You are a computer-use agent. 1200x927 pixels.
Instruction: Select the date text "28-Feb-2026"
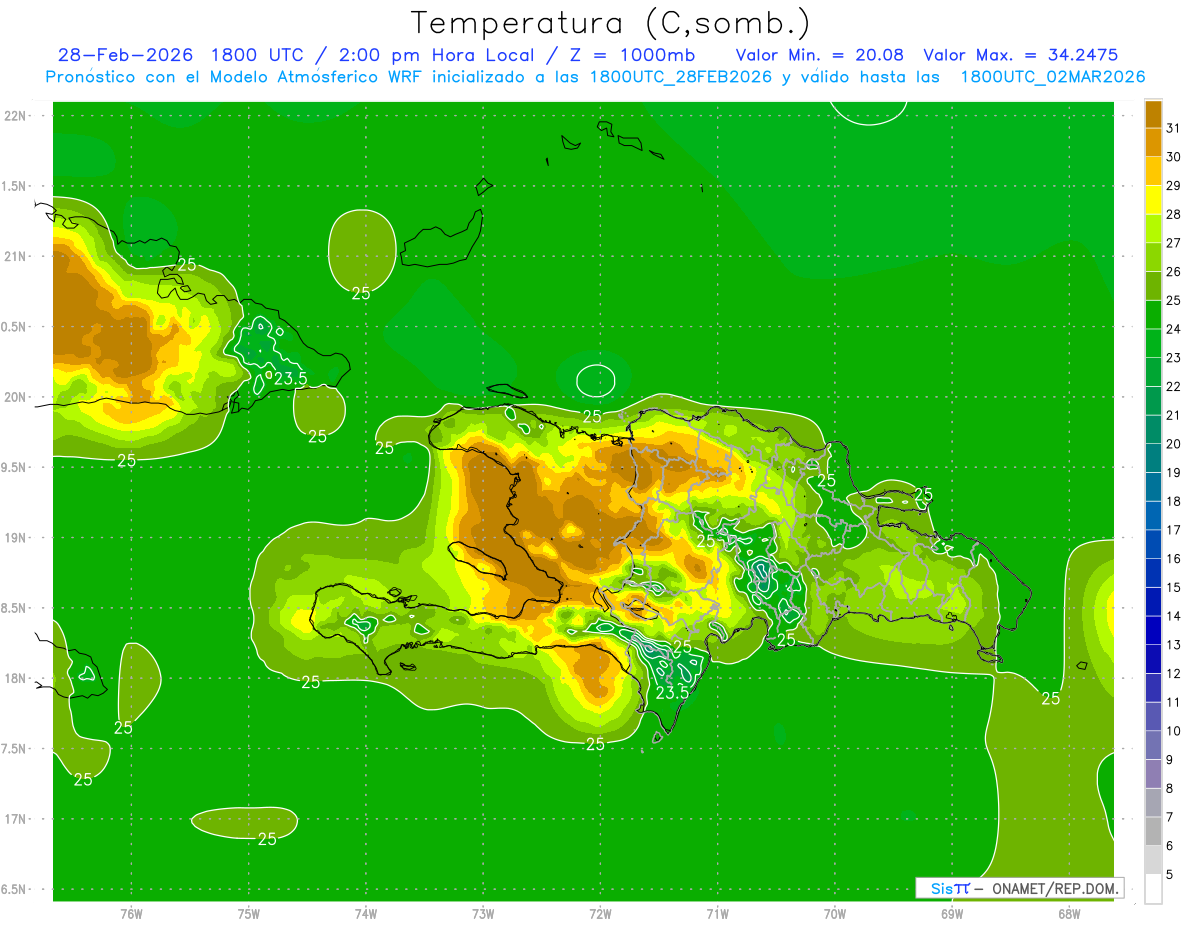coord(127,55)
